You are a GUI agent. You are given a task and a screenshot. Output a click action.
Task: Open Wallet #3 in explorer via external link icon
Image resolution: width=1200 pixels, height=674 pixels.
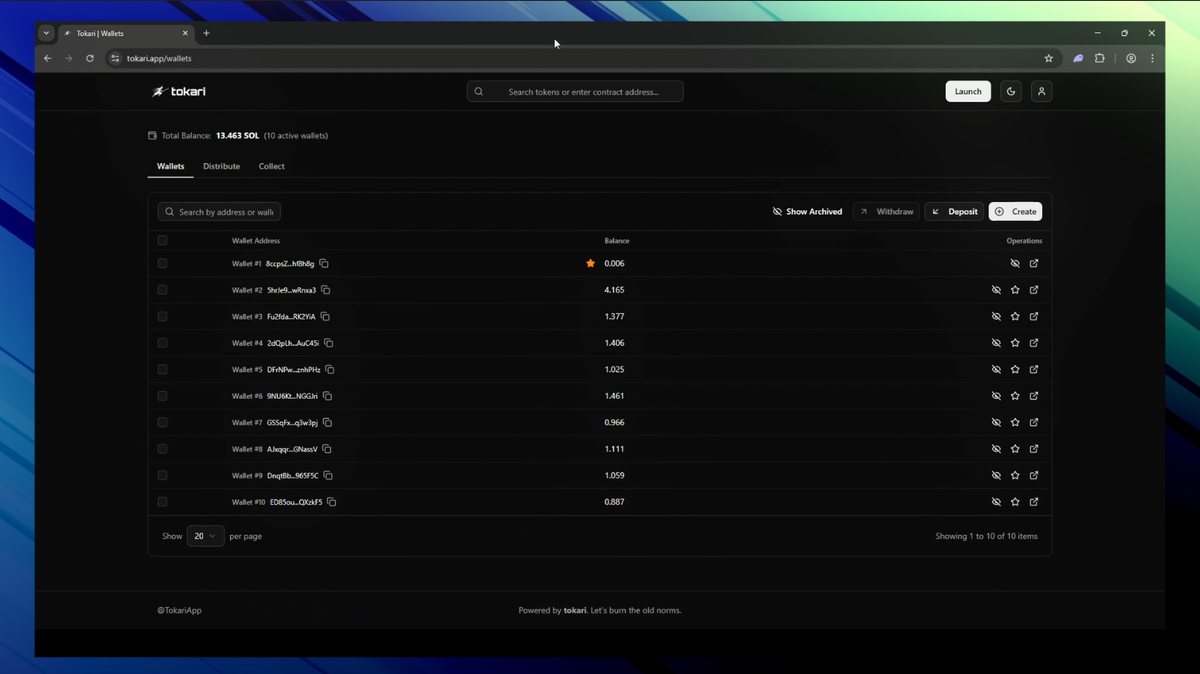(x=1034, y=316)
